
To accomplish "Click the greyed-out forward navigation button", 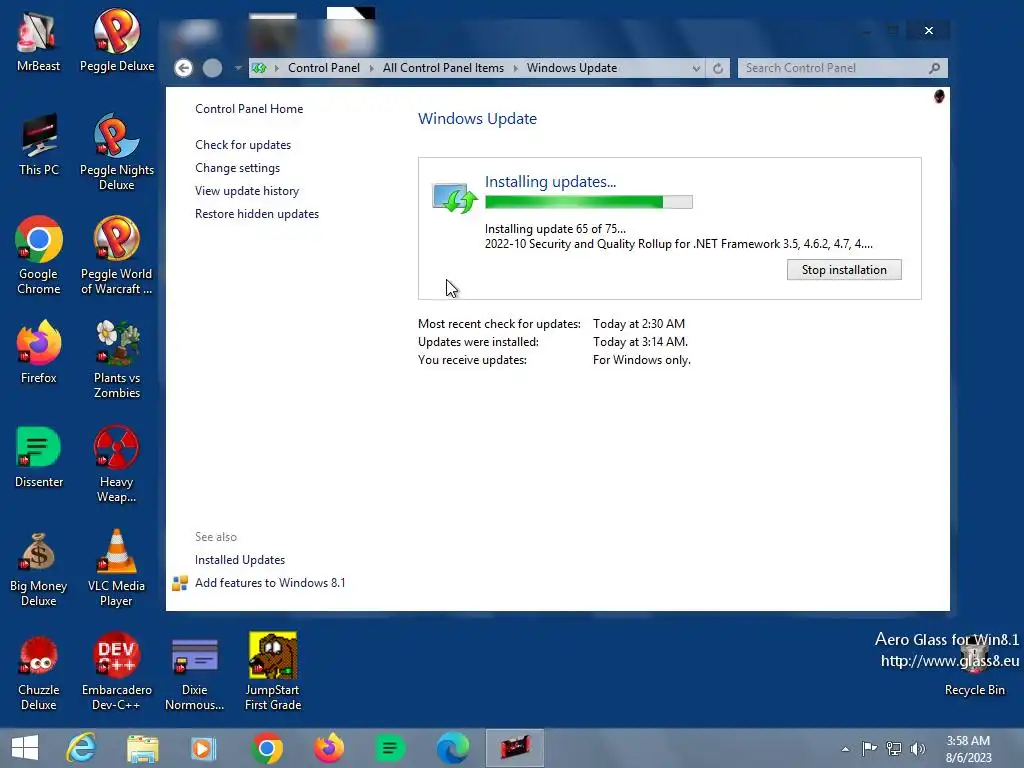I will point(212,68).
